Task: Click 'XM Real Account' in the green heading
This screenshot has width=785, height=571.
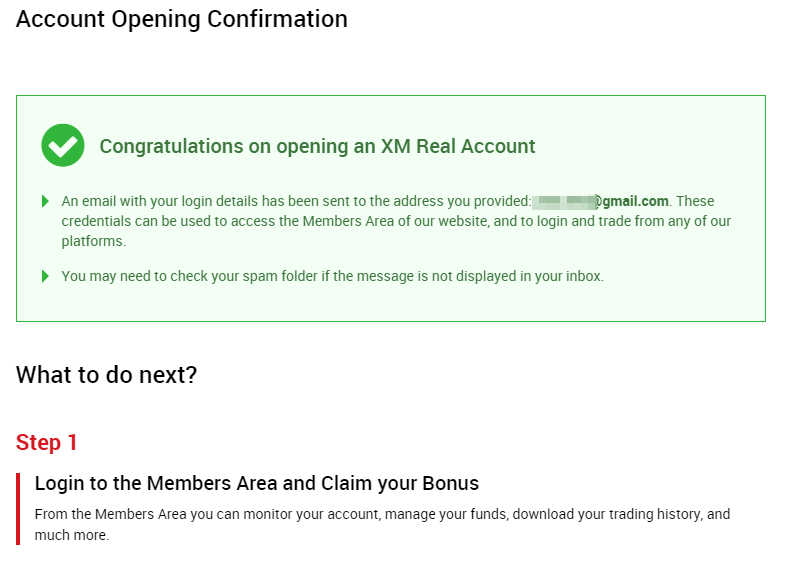Action: click(458, 146)
